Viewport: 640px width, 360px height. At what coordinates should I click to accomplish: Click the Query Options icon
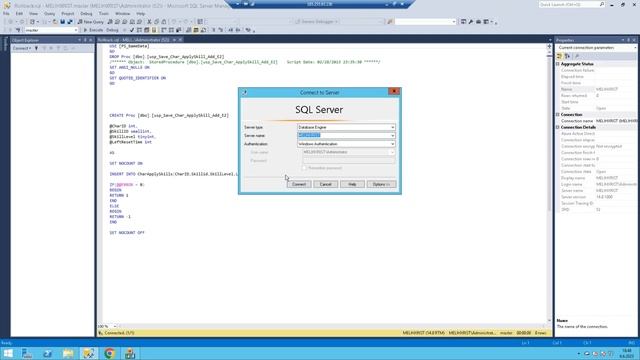coord(147,30)
